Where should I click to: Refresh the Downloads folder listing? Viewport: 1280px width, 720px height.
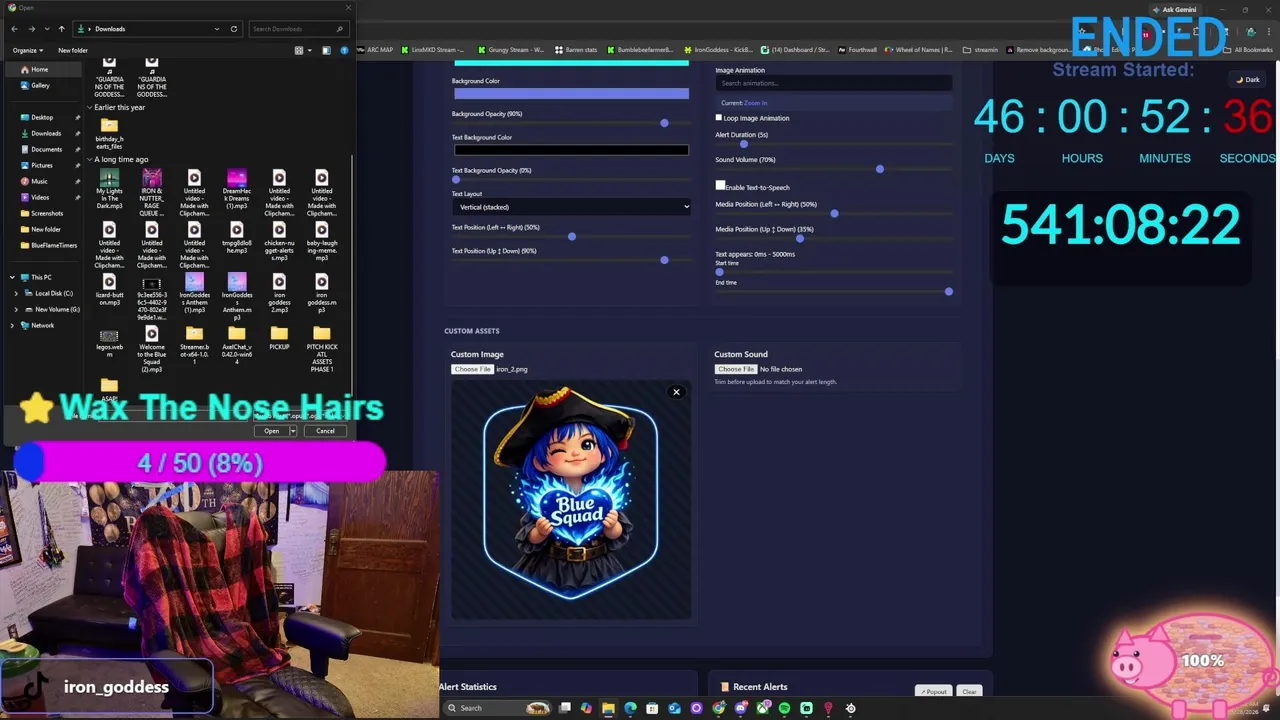coord(234,29)
